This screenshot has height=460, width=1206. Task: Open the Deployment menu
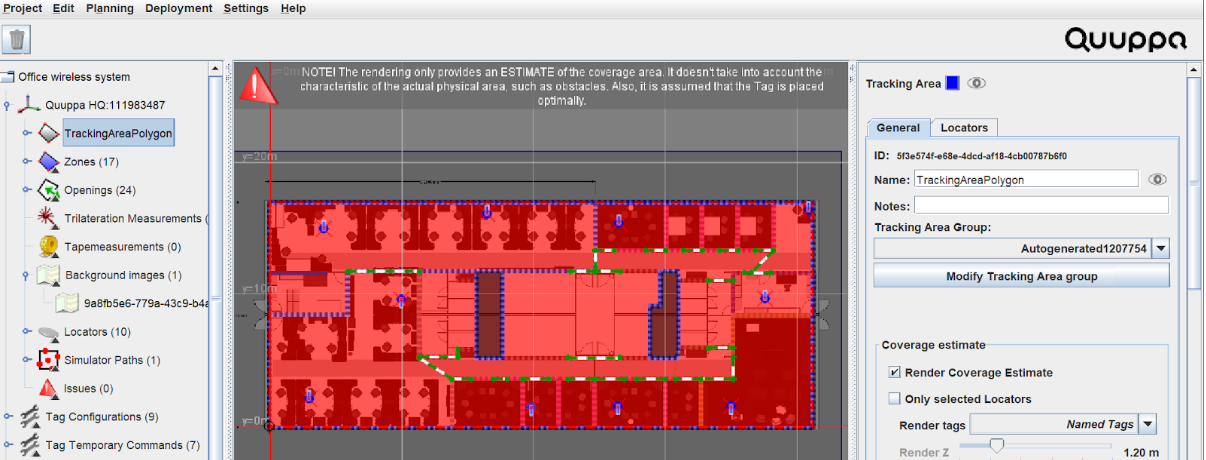point(179,8)
